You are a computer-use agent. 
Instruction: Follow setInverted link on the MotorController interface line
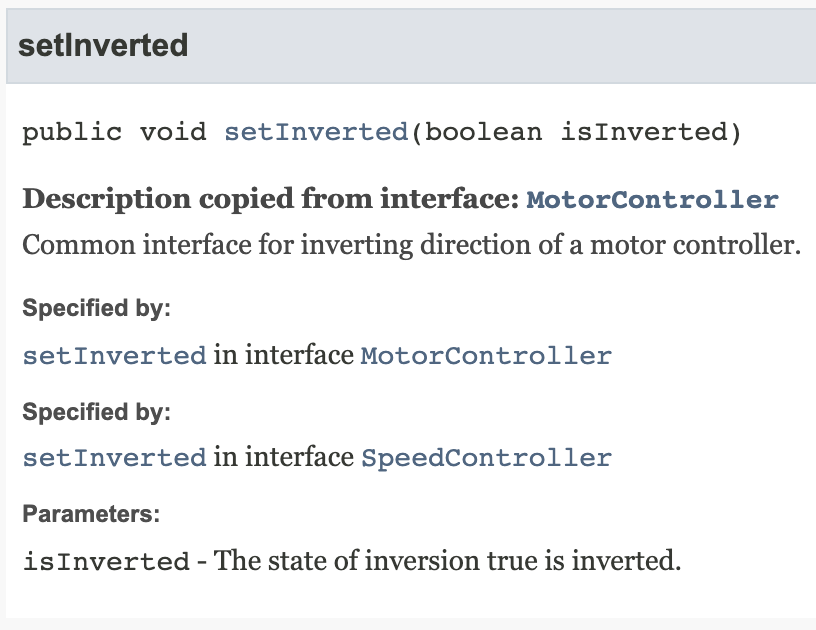[x=114, y=356]
